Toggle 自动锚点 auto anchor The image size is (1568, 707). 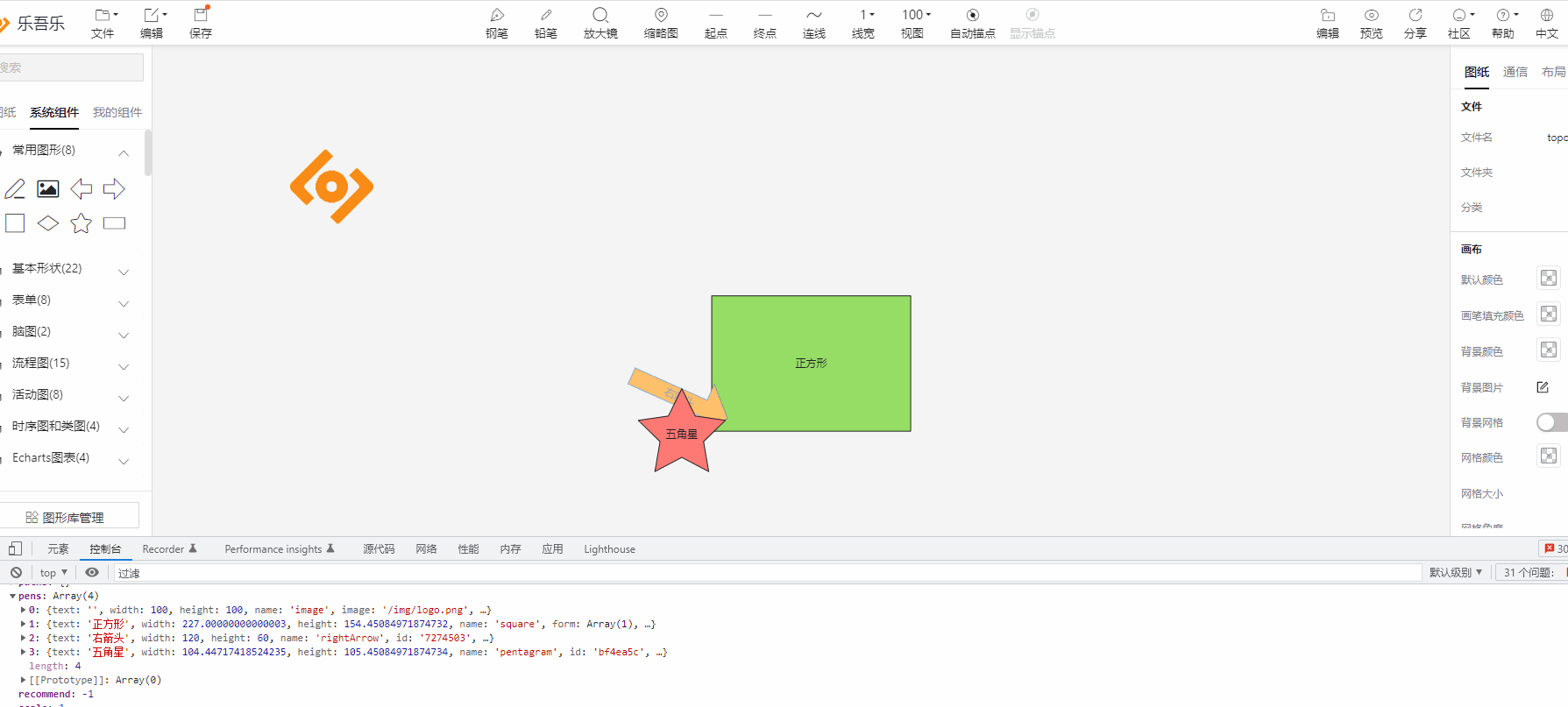[x=973, y=24]
